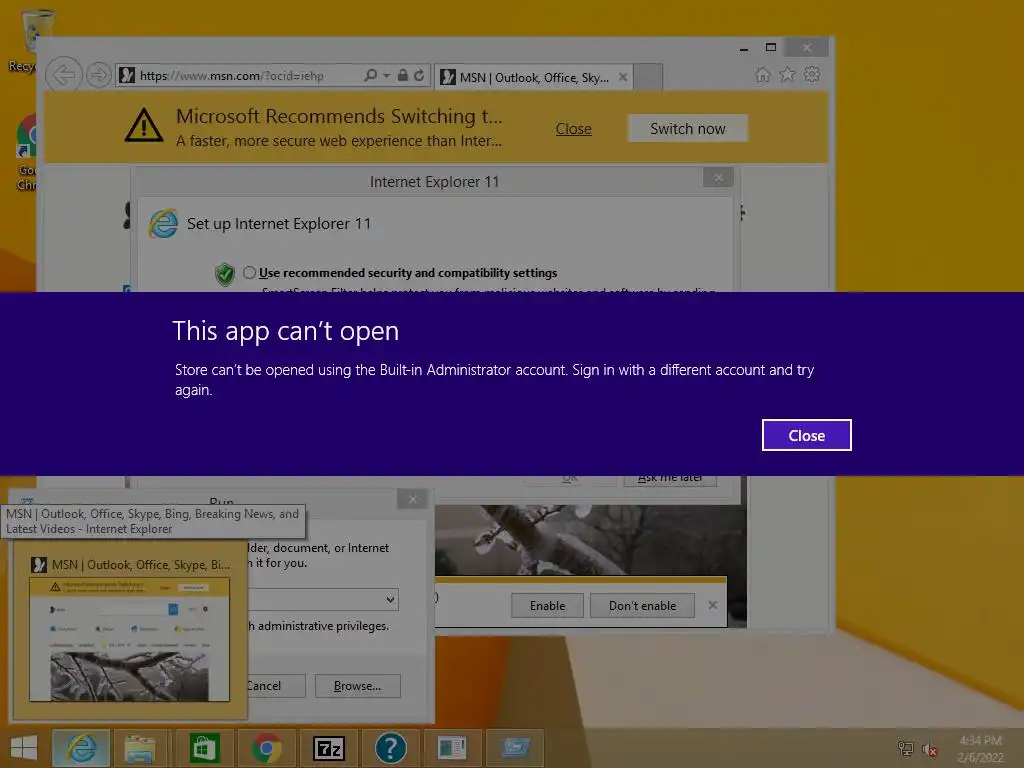1024x768 pixels.
Task: Launch the Store app from taskbar
Action: click(x=204, y=748)
